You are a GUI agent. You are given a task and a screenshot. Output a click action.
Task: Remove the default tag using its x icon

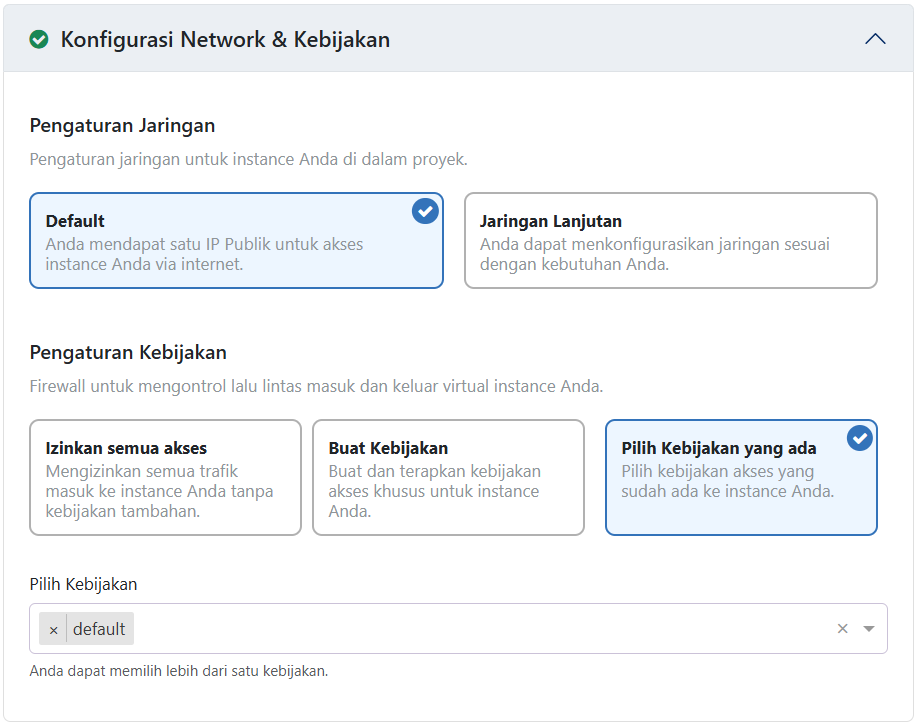53,629
